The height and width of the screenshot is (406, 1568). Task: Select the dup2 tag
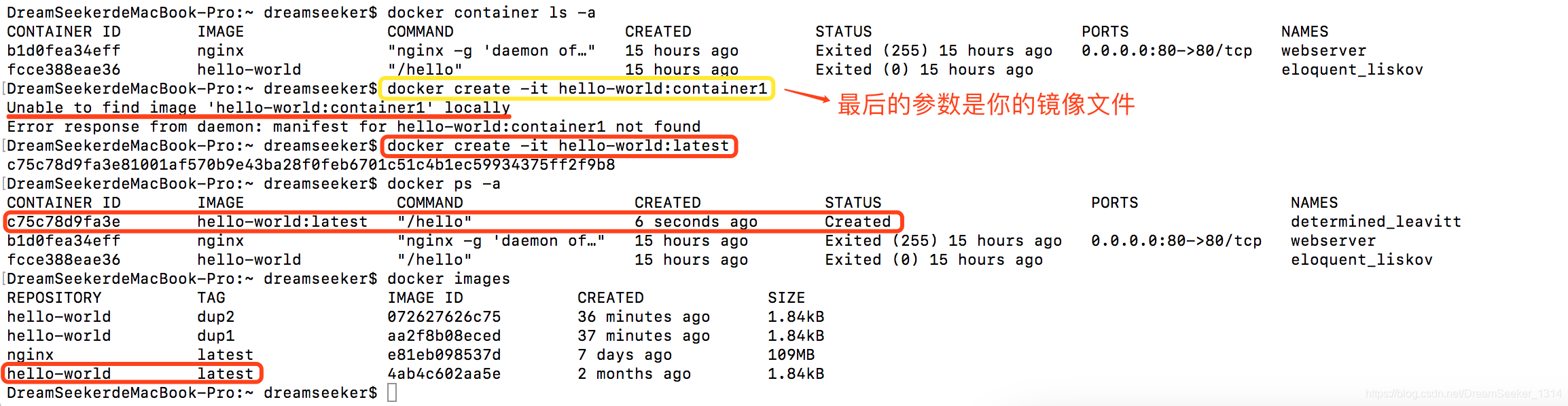(x=215, y=317)
